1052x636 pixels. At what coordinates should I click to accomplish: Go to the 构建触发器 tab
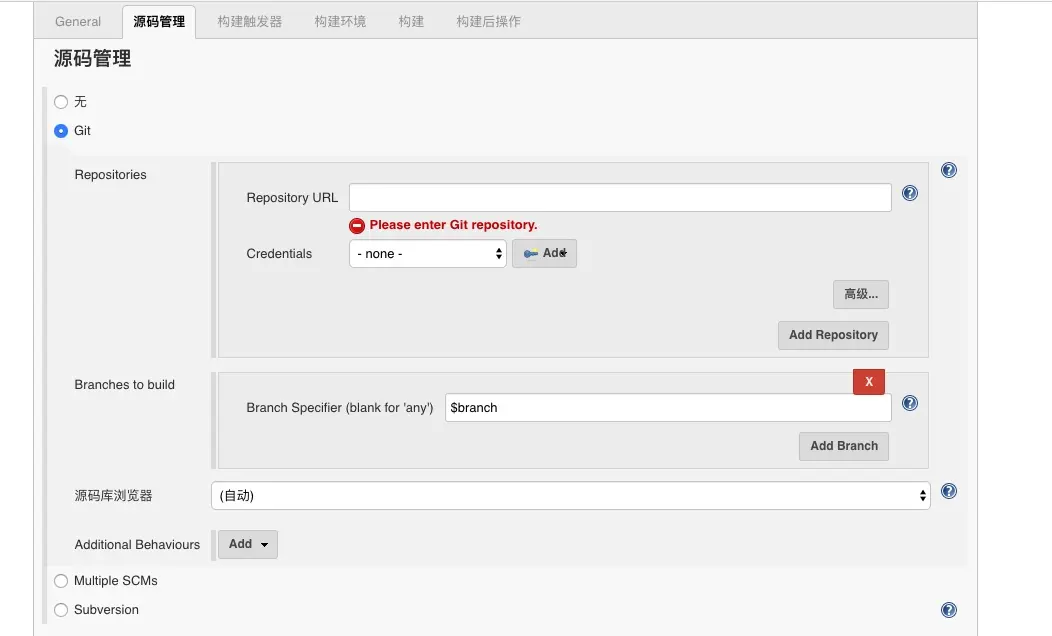click(250, 21)
